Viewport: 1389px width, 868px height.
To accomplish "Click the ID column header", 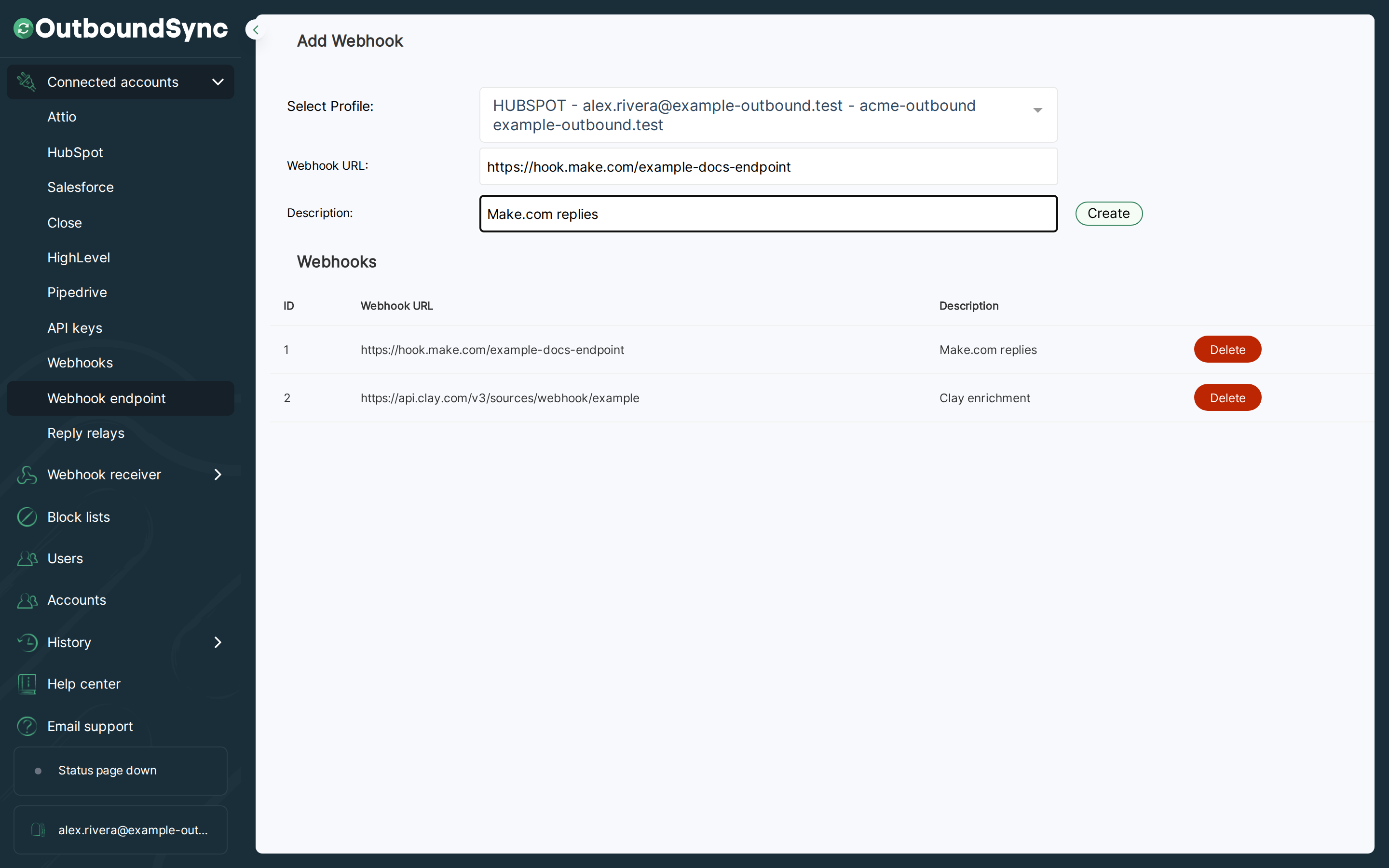I will (x=289, y=306).
